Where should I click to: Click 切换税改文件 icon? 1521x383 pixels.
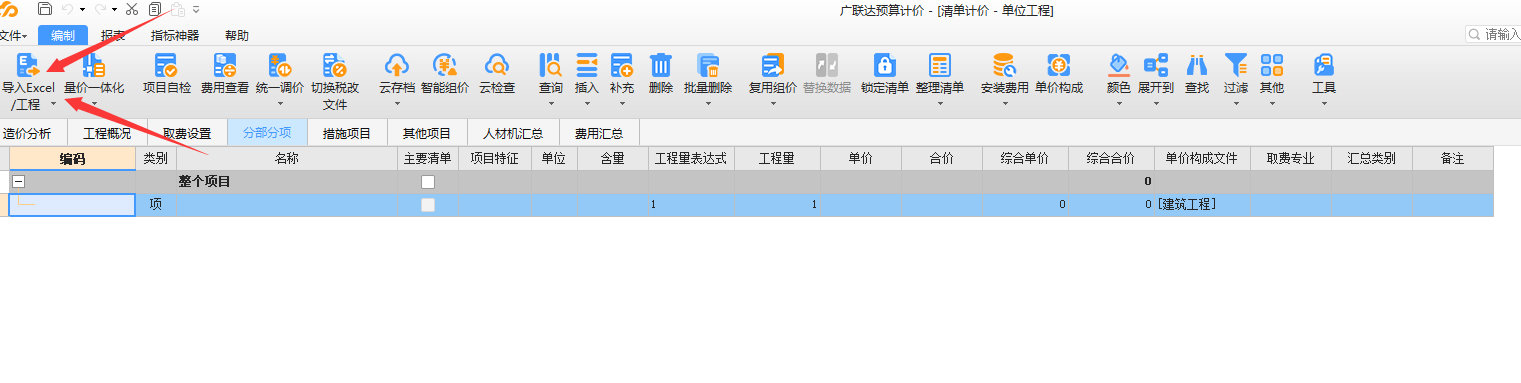[335, 66]
